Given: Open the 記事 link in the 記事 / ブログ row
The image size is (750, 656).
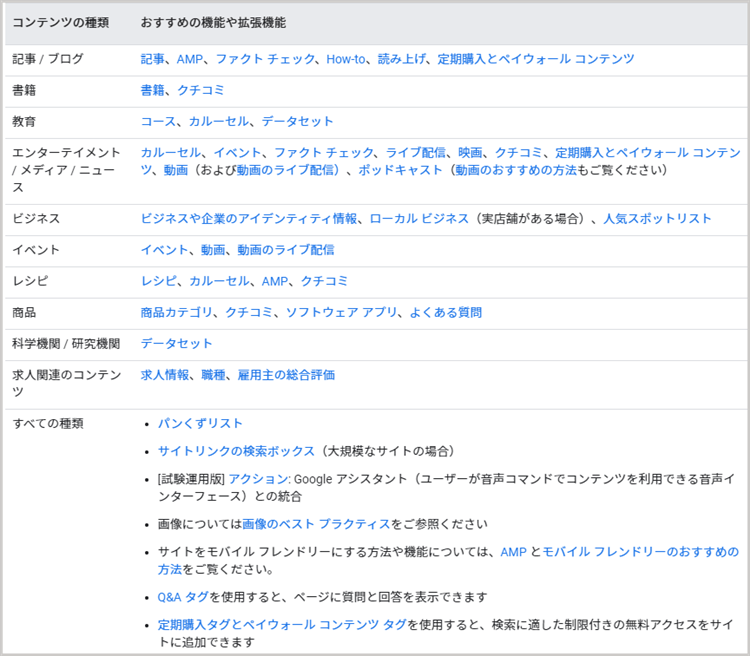Looking at the screenshot, I should (x=152, y=59).
